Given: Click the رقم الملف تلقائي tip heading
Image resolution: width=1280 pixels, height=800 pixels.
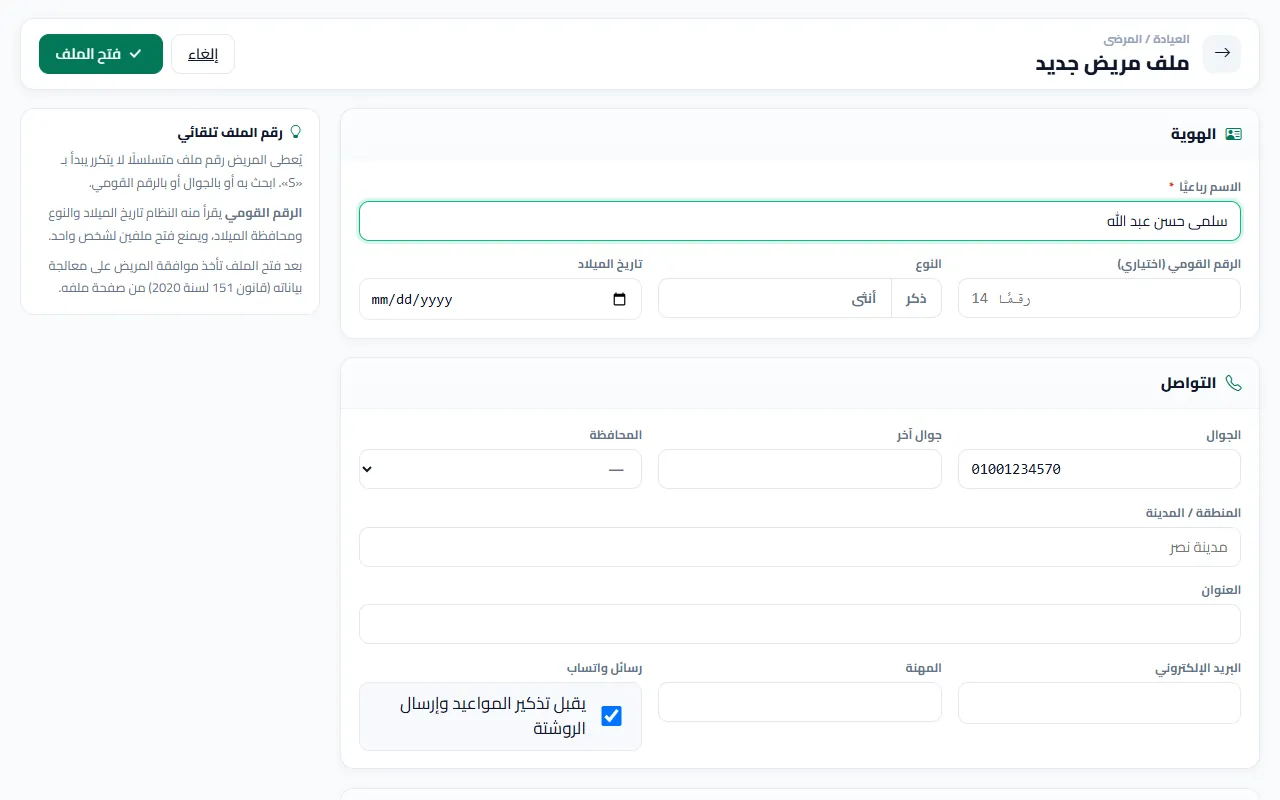Looking at the screenshot, I should tap(230, 132).
